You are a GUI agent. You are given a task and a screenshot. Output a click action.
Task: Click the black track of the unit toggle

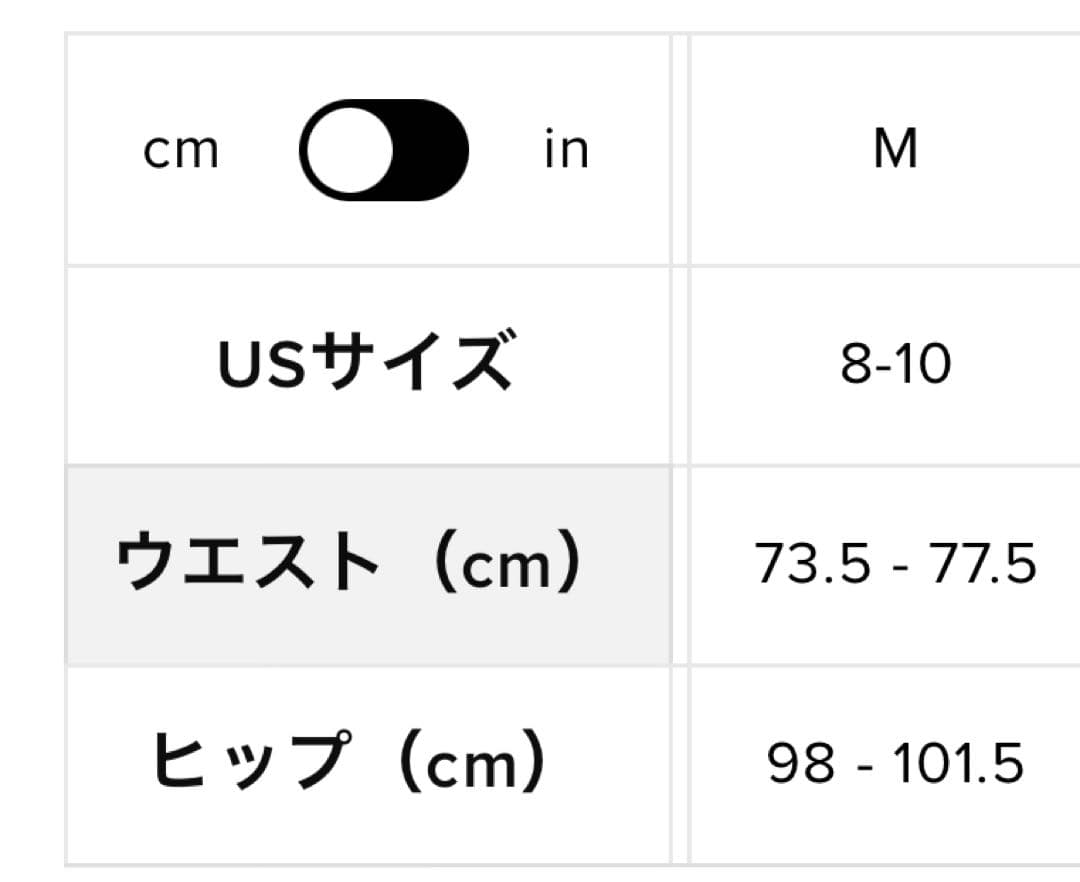(430, 150)
